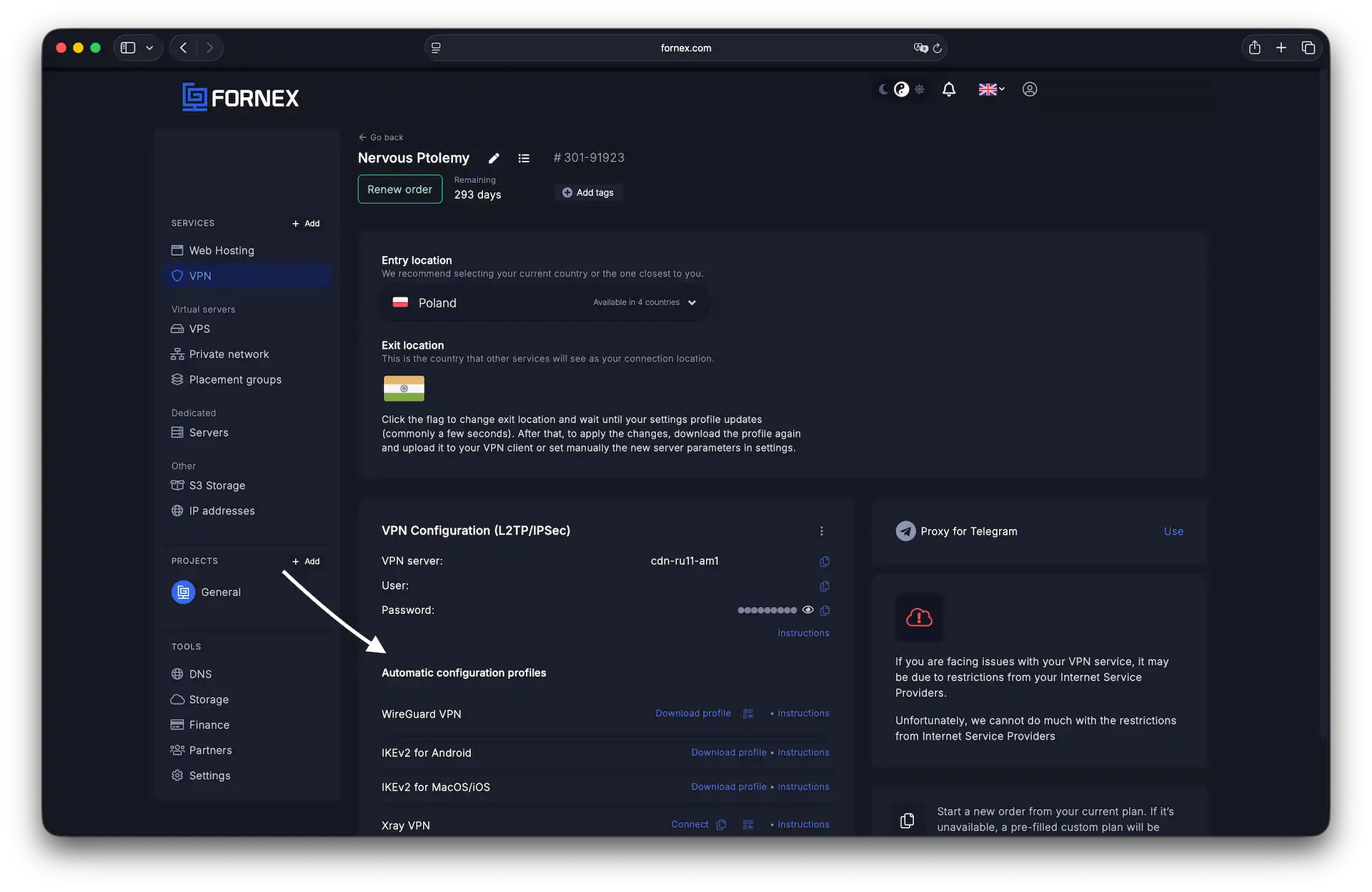The width and height of the screenshot is (1372, 892).
Task: Open language flag dropdown
Action: tap(991, 89)
